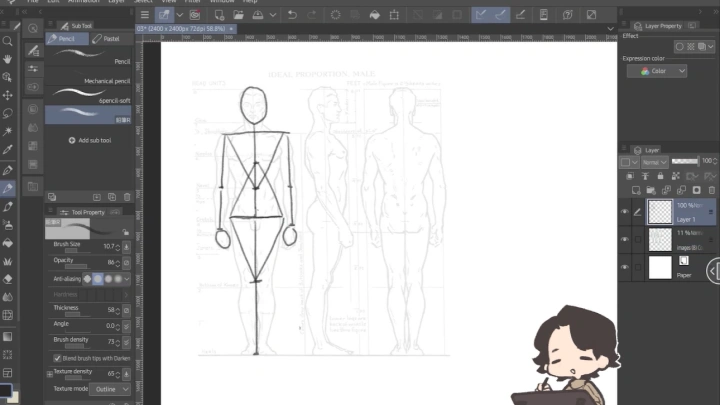The width and height of the screenshot is (720, 405).
Task: Open the Texture mode Outline dropdown
Action: coord(110,389)
